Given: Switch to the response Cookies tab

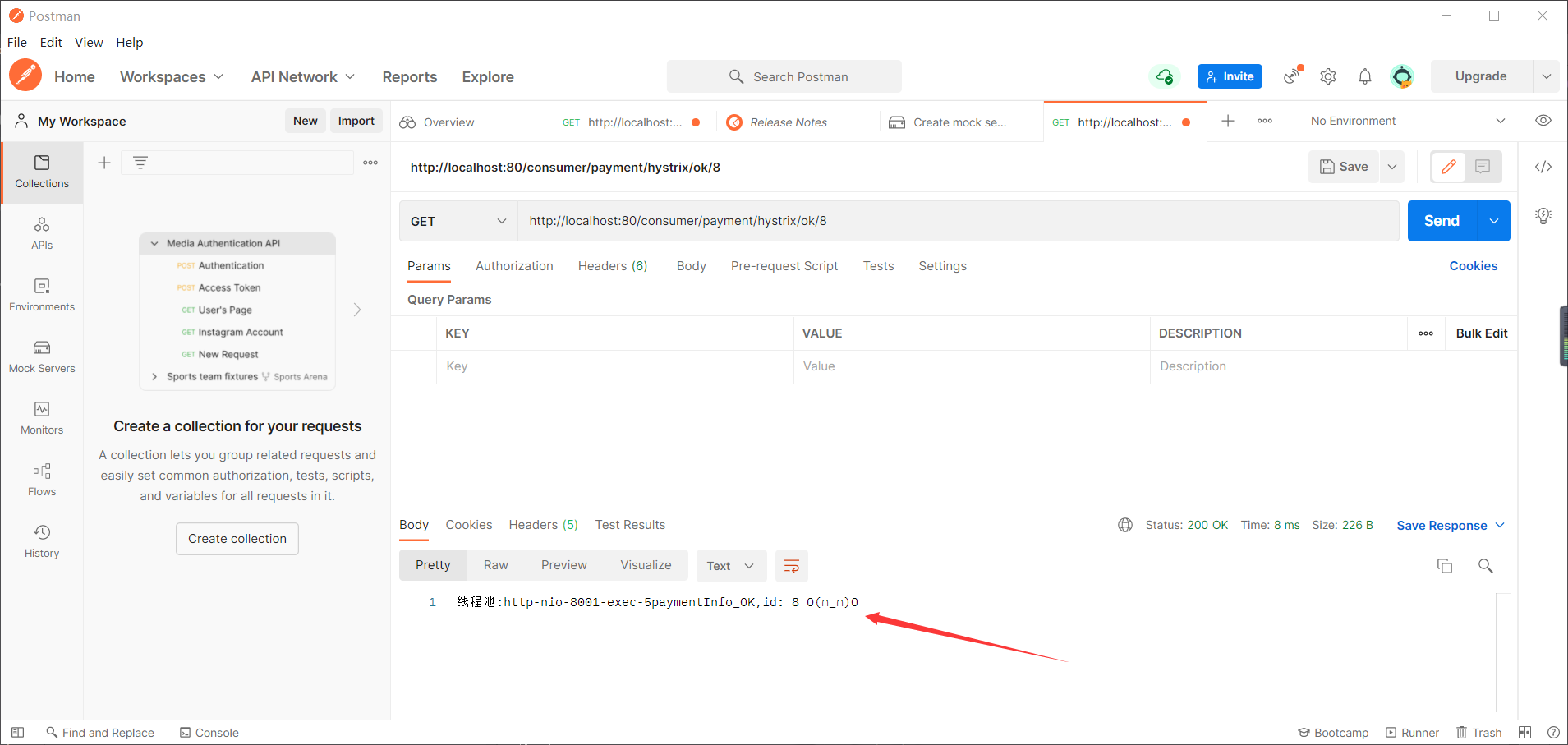Looking at the screenshot, I should pos(469,525).
